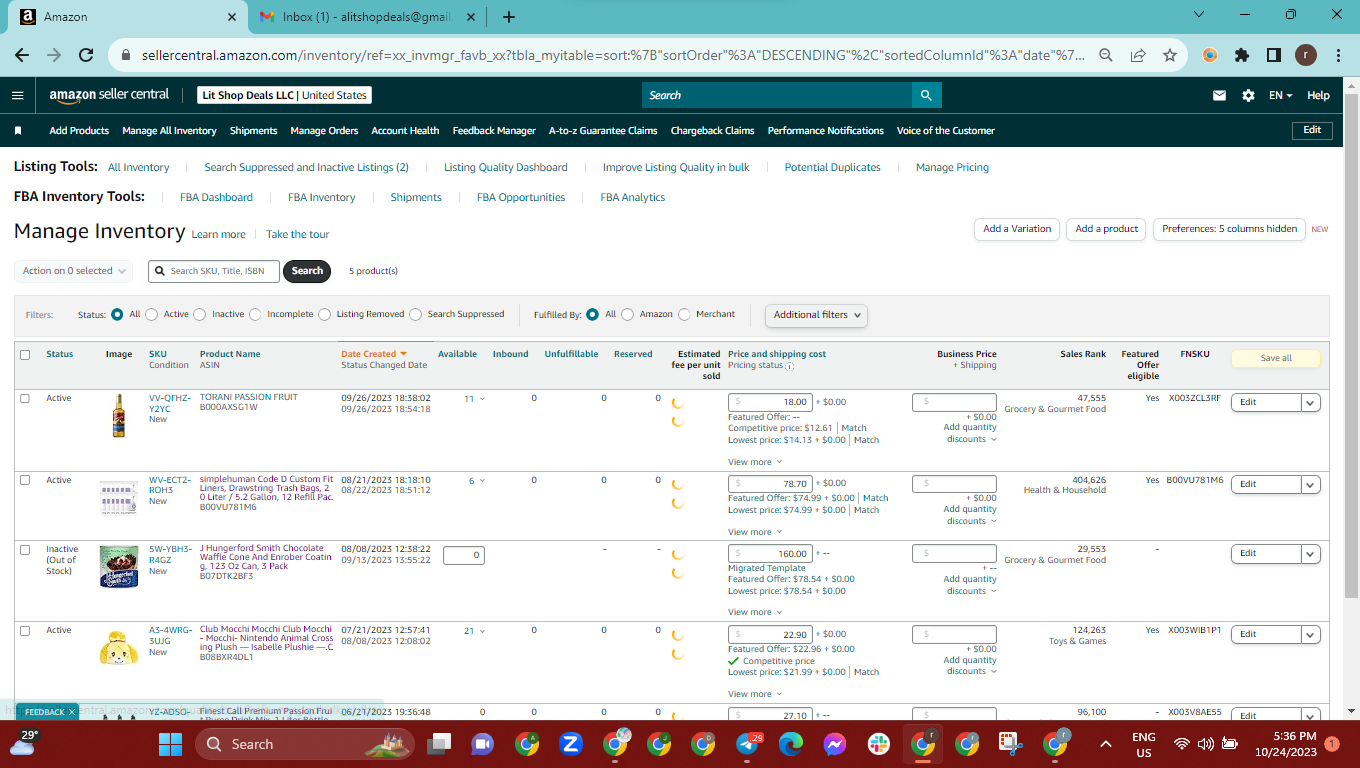Viewport: 1360px width, 768px height.
Task: Open the EN language dropdown
Action: coord(1280,96)
